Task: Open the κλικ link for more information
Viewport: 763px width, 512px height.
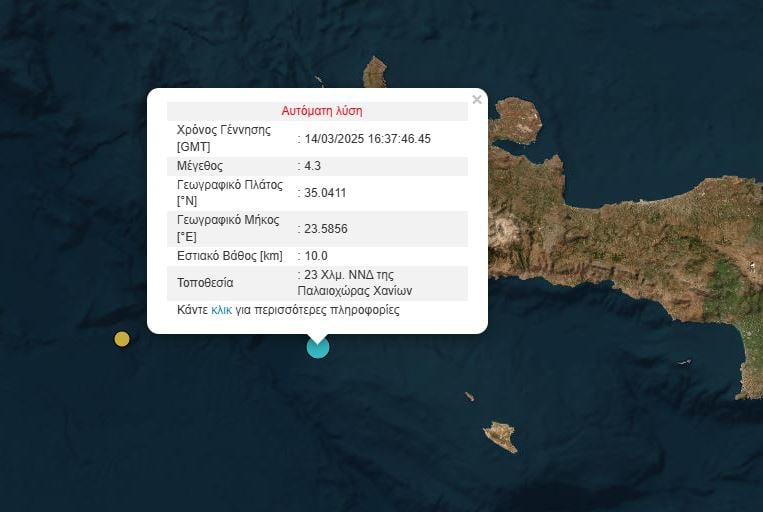Action: pyautogui.click(x=221, y=310)
